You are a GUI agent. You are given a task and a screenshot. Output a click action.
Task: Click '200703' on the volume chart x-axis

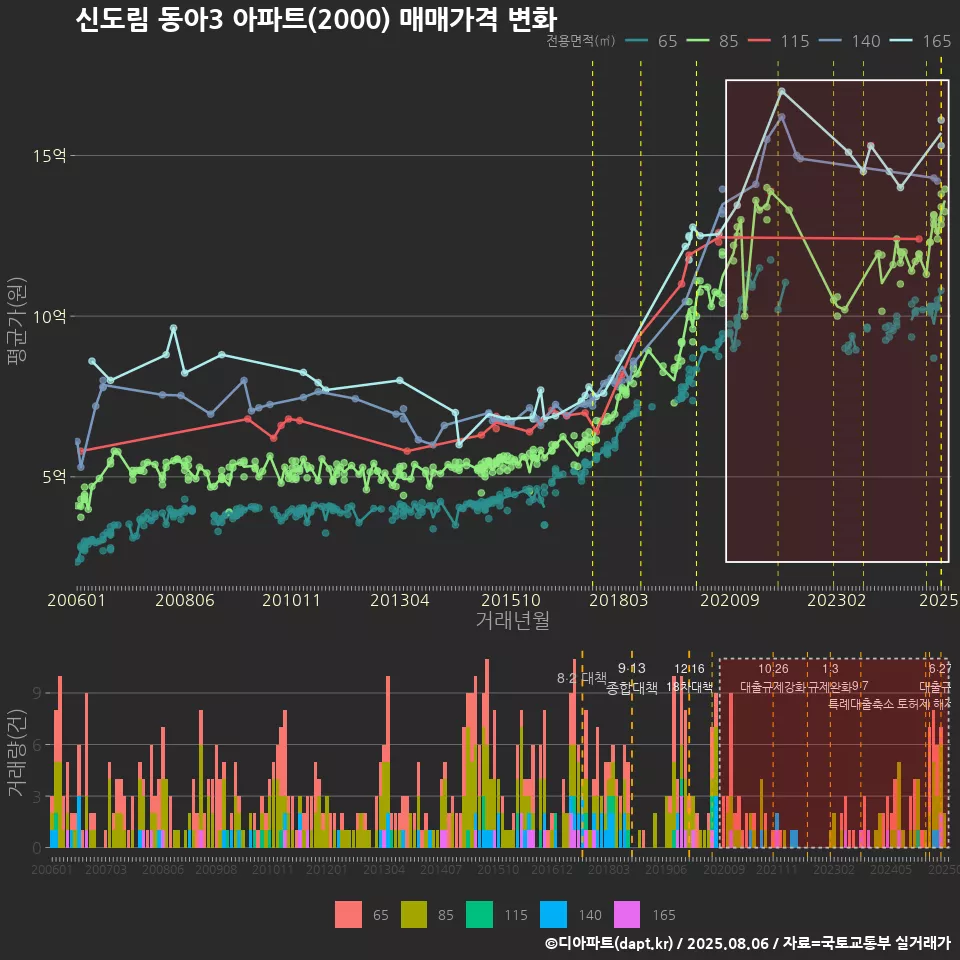(106, 869)
